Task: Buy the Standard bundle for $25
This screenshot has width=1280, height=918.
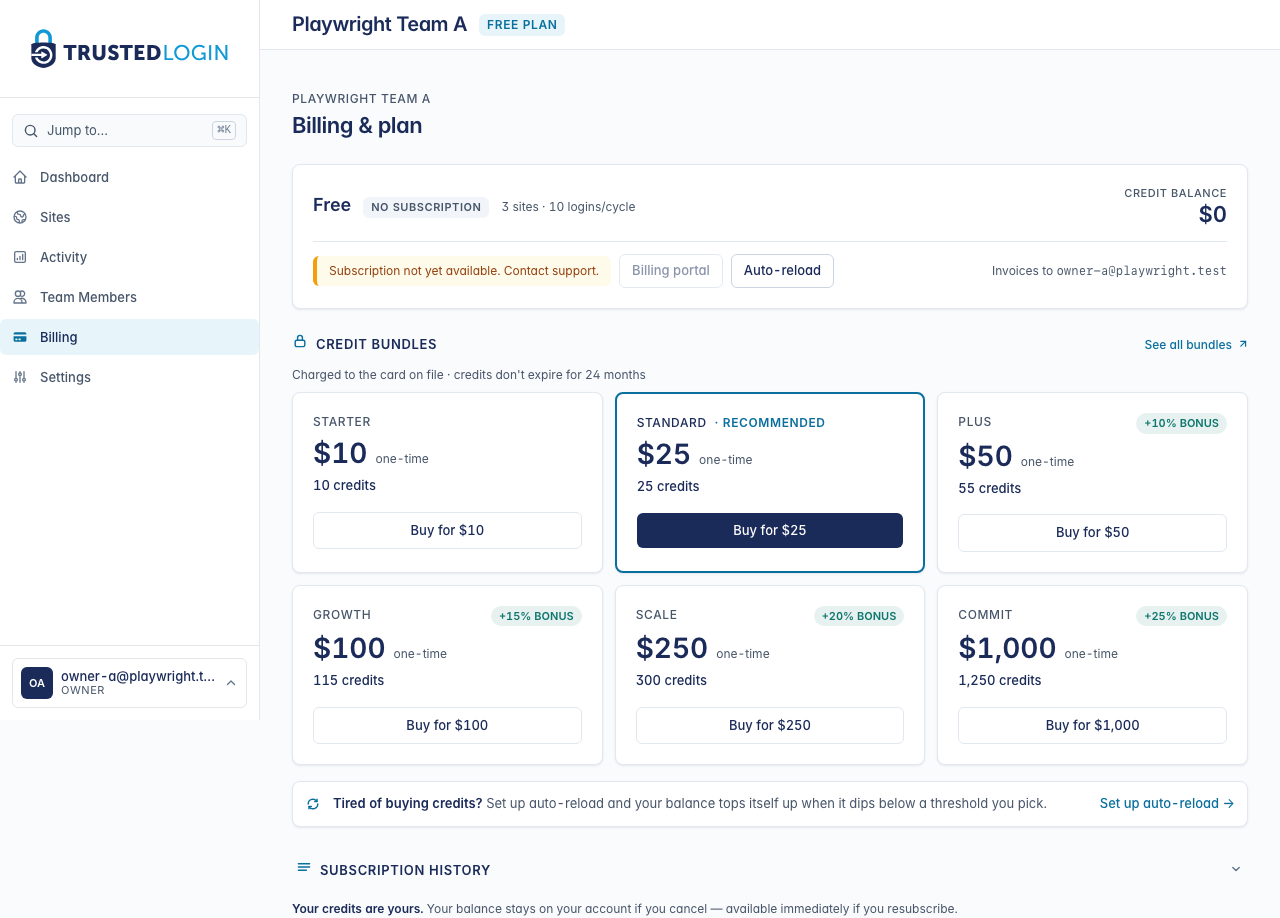Action: coord(769,530)
